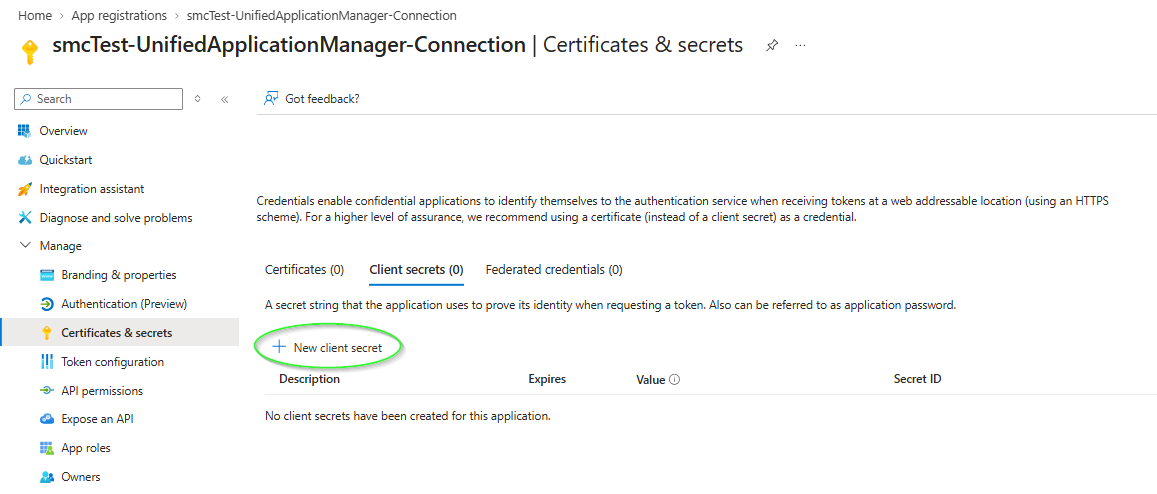Open App registrations breadcrumb link
The image size is (1157, 494).
click(x=119, y=15)
